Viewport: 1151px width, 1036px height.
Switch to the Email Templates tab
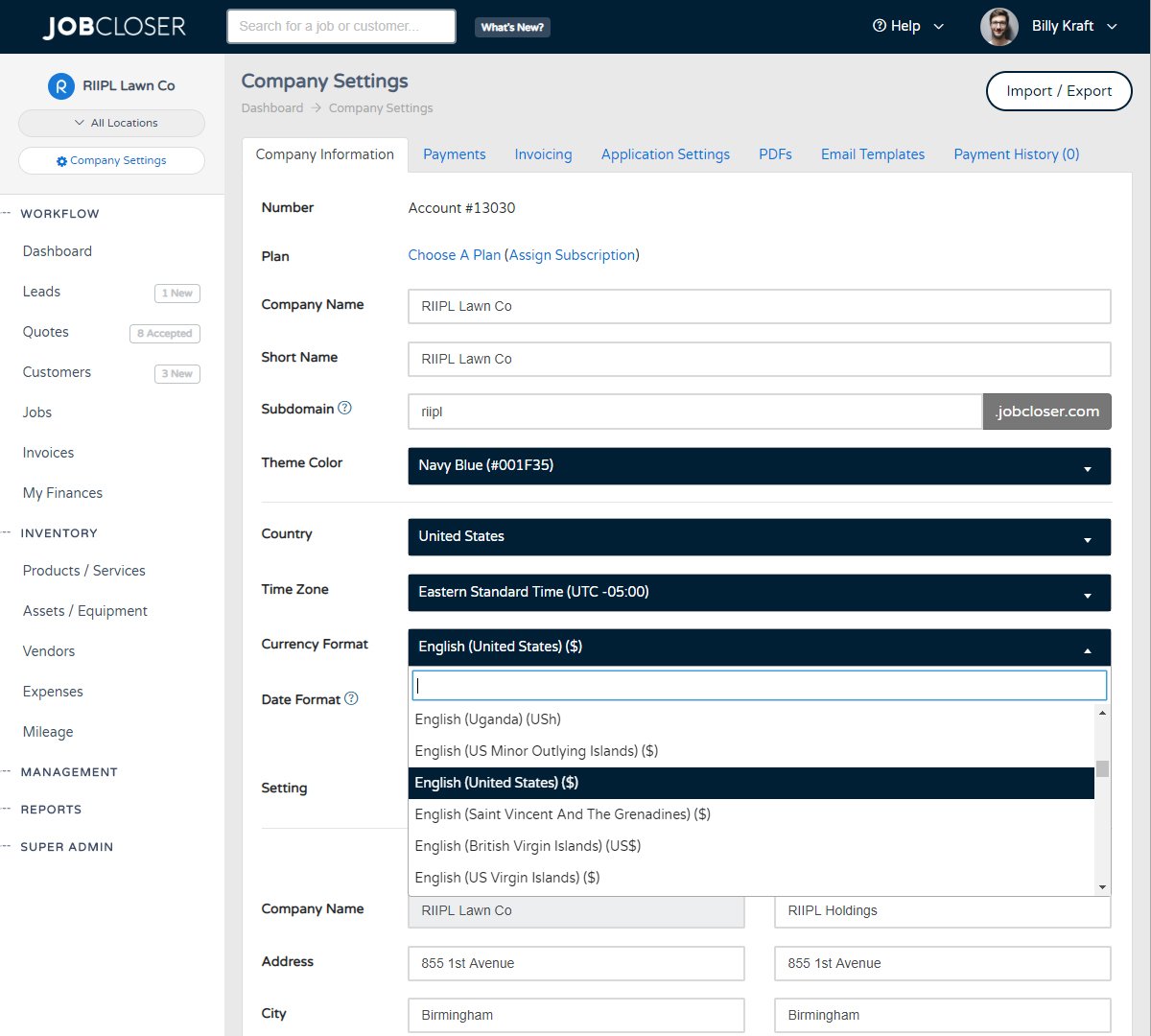(x=872, y=153)
